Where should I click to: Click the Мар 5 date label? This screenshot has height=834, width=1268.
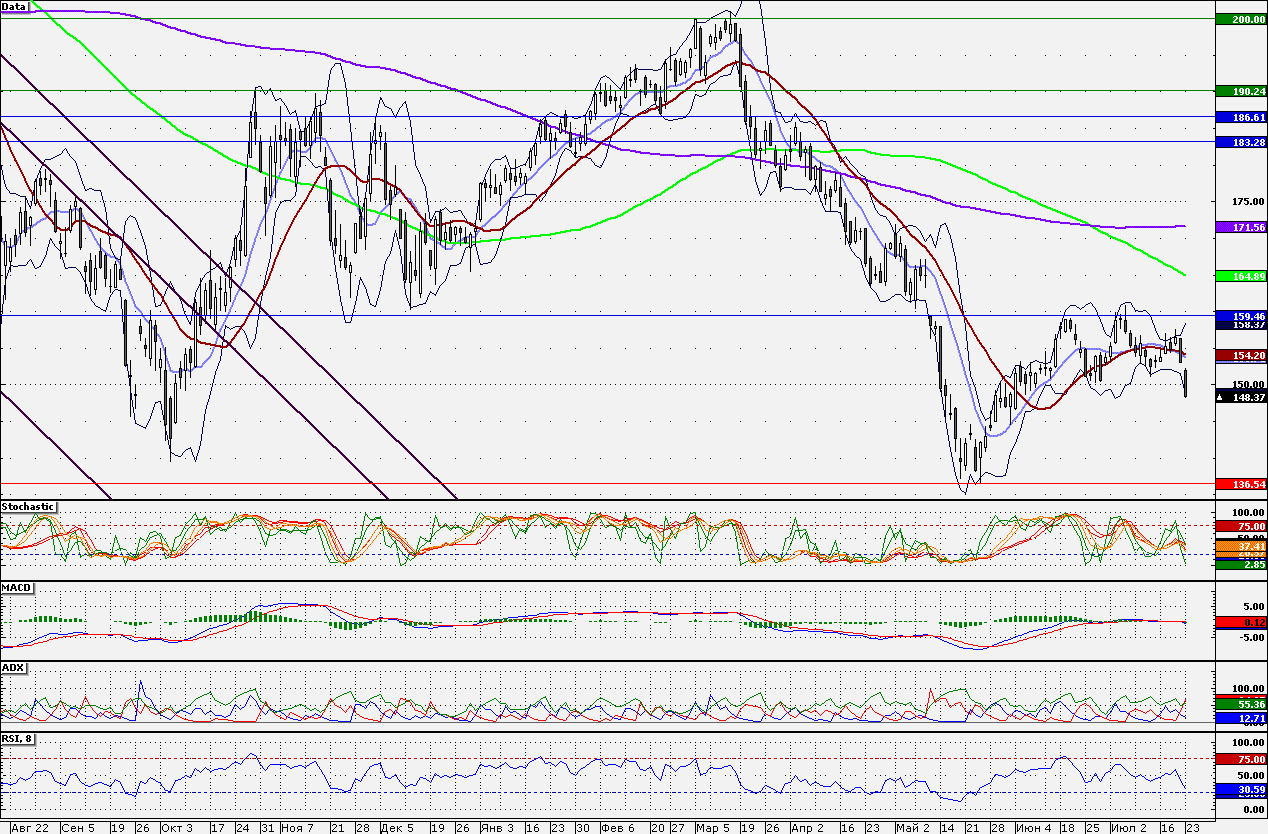click(x=713, y=828)
